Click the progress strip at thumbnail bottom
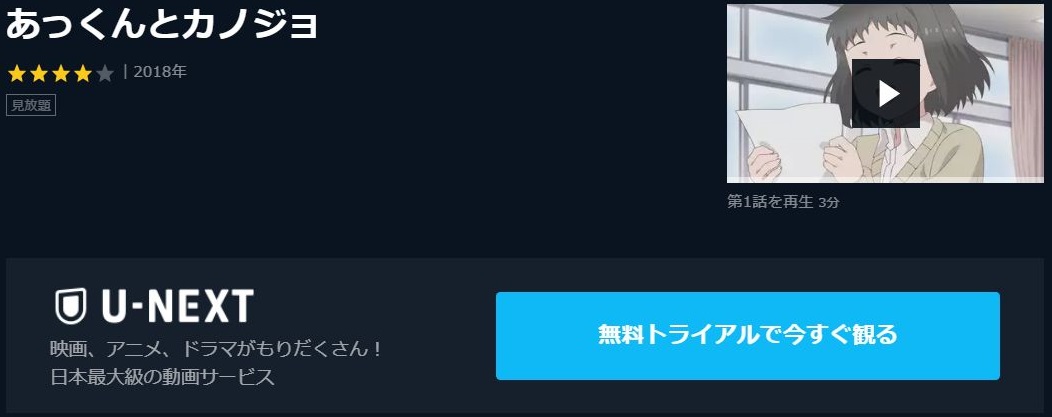The height and width of the screenshot is (417, 1052). pyautogui.click(x=885, y=180)
